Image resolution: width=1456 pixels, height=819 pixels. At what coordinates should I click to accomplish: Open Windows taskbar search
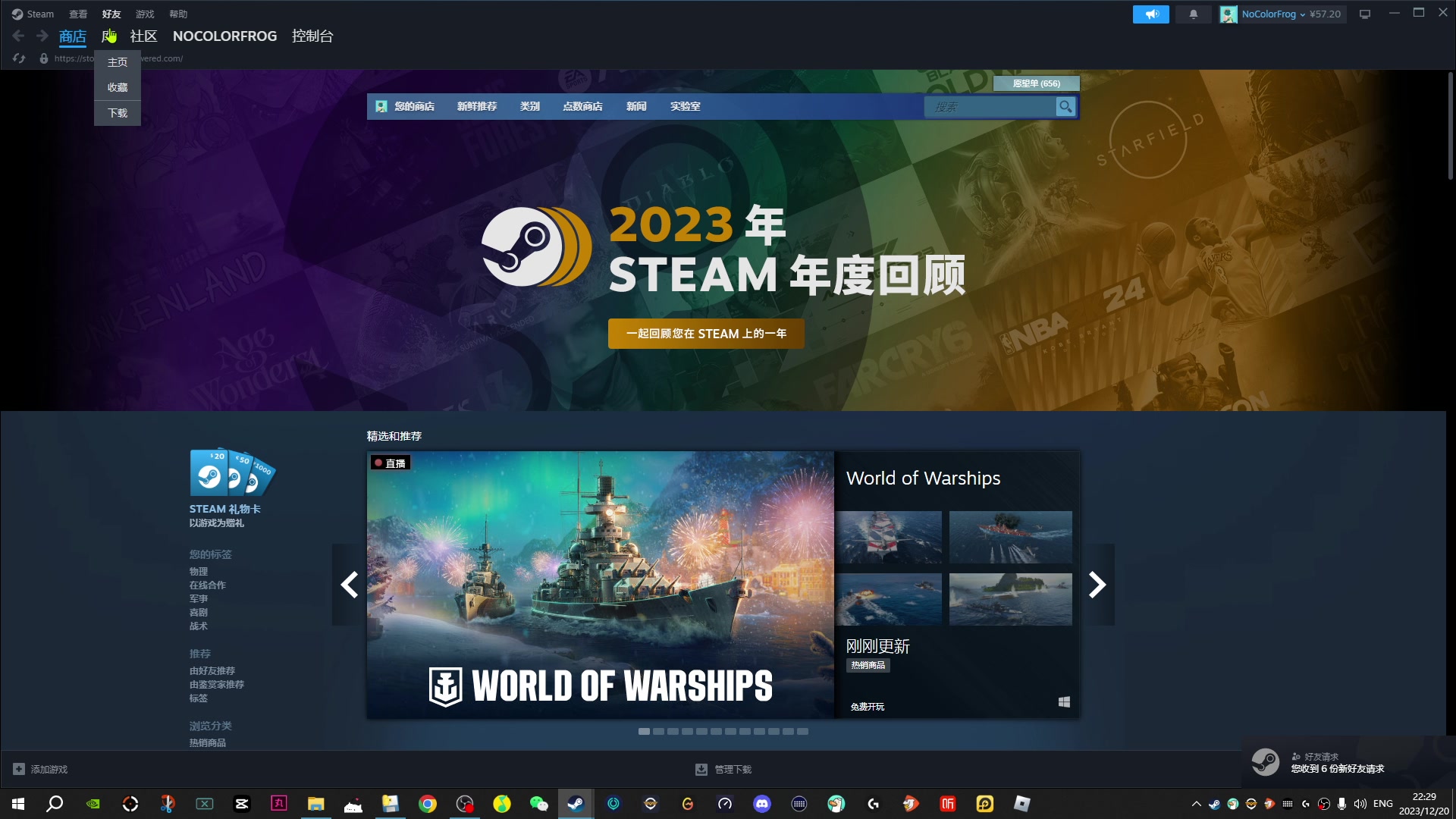tap(55, 804)
